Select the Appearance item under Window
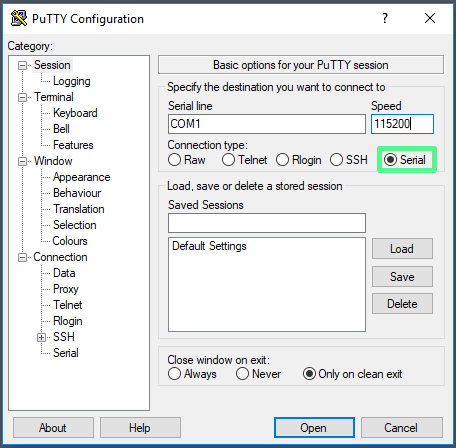This screenshot has height=448, width=456. [x=81, y=177]
